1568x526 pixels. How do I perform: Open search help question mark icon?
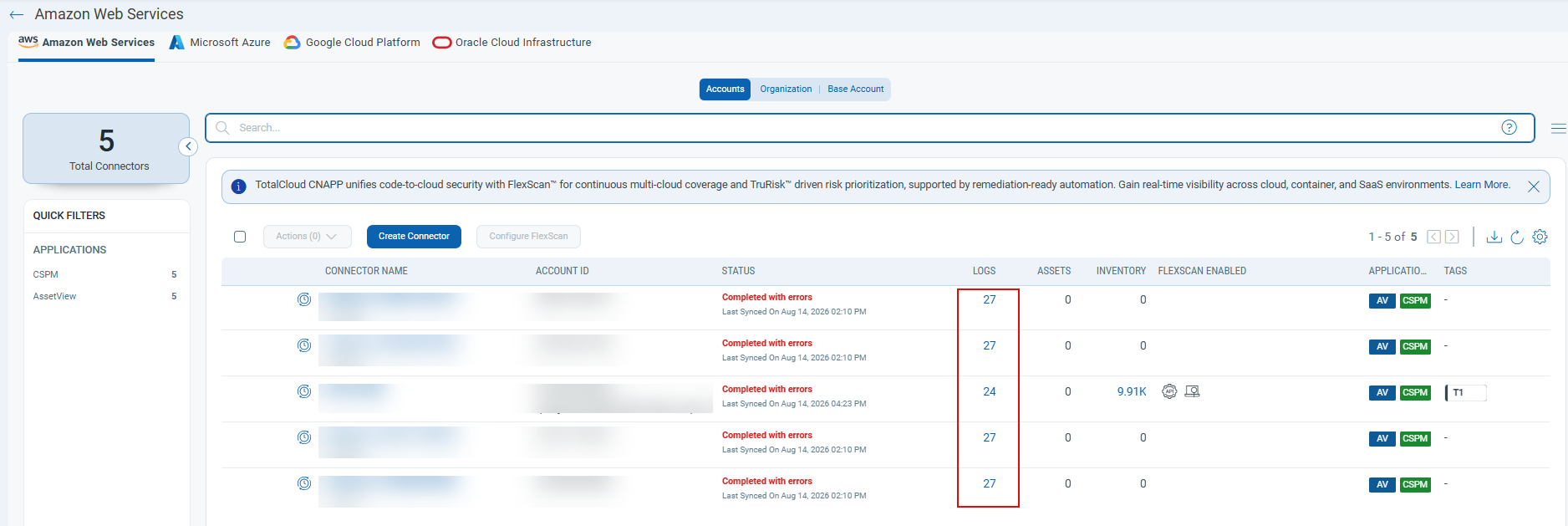click(1509, 127)
